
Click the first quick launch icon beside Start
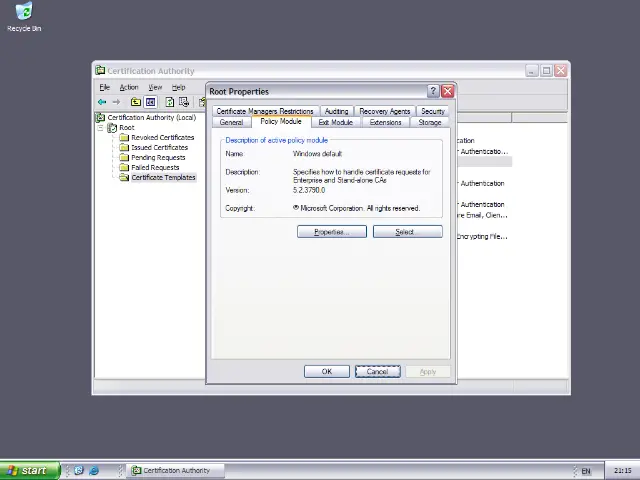click(x=79, y=470)
